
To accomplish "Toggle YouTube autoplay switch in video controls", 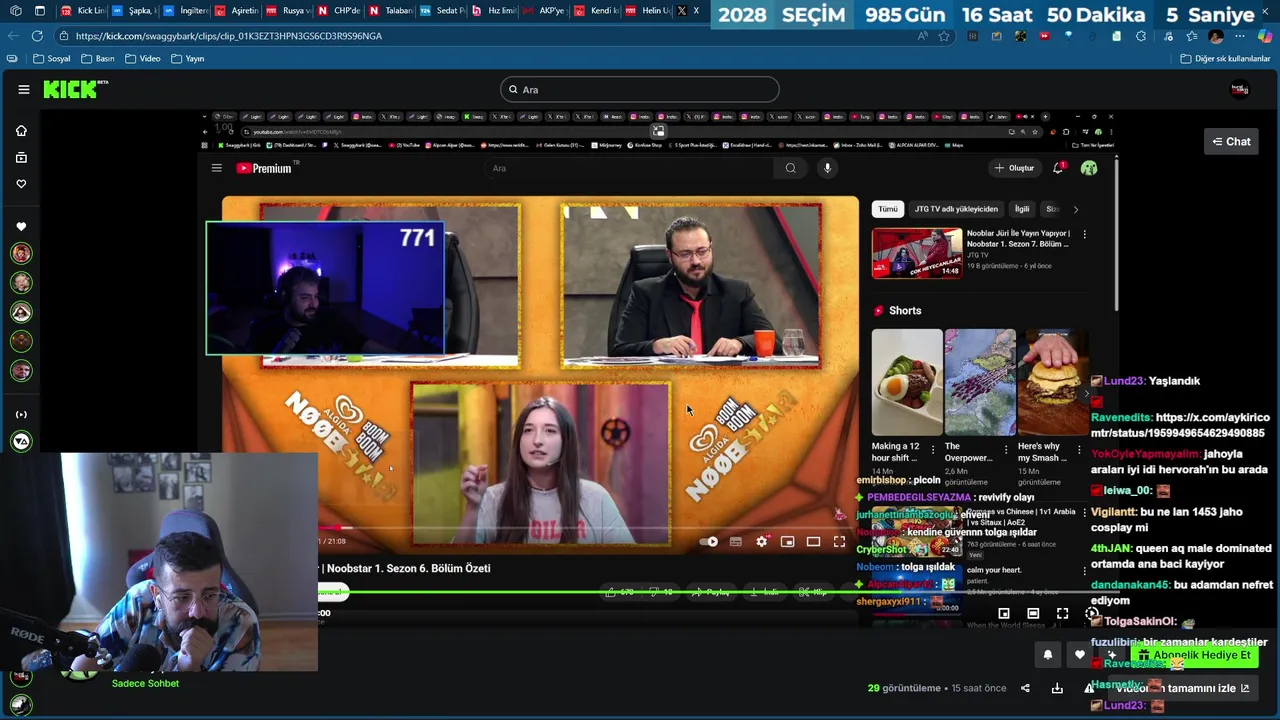I will pos(709,541).
